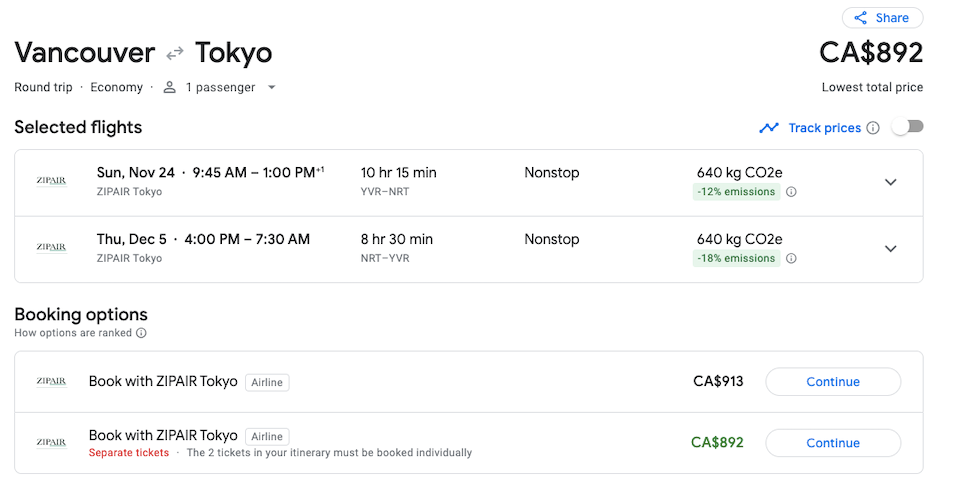Click the Lowest total price label

(x=872, y=88)
